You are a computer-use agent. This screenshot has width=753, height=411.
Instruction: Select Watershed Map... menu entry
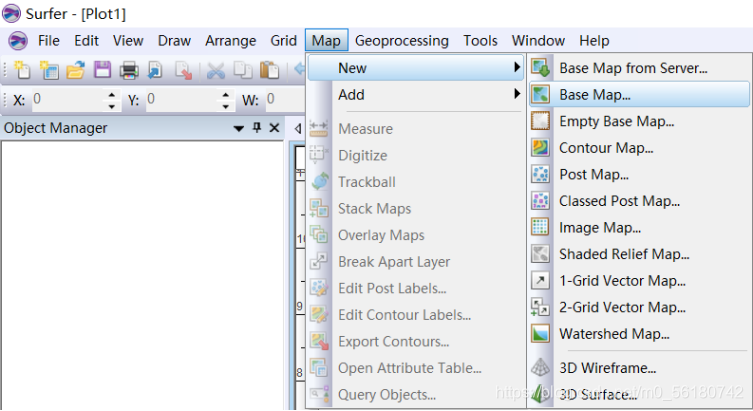click(639, 334)
